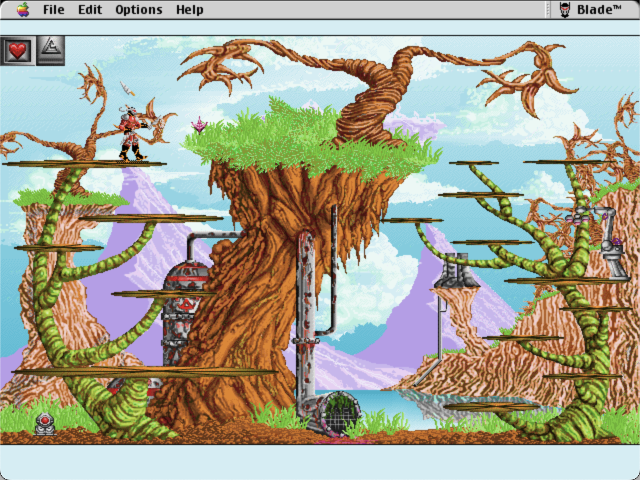Click the flying dagger above the warrior
The height and width of the screenshot is (480, 640).
[127, 88]
